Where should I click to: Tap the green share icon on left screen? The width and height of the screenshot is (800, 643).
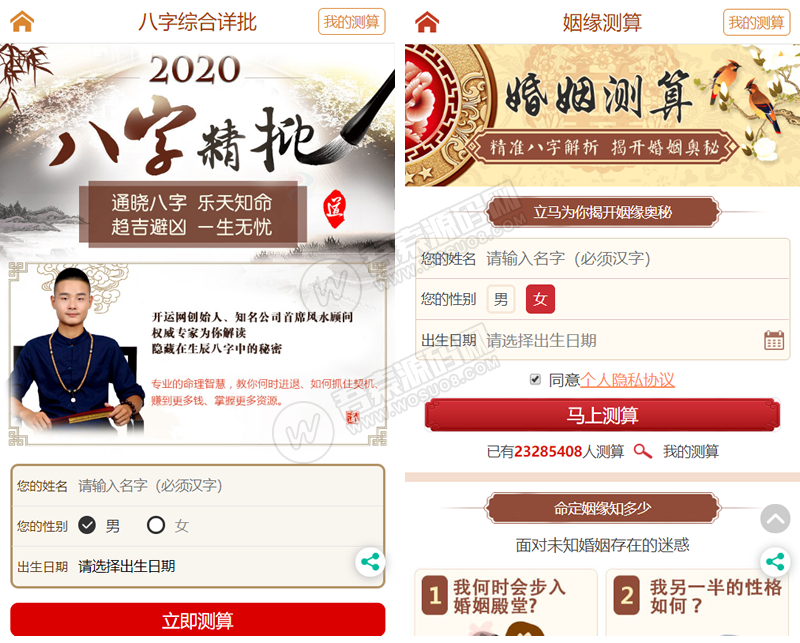click(x=370, y=562)
